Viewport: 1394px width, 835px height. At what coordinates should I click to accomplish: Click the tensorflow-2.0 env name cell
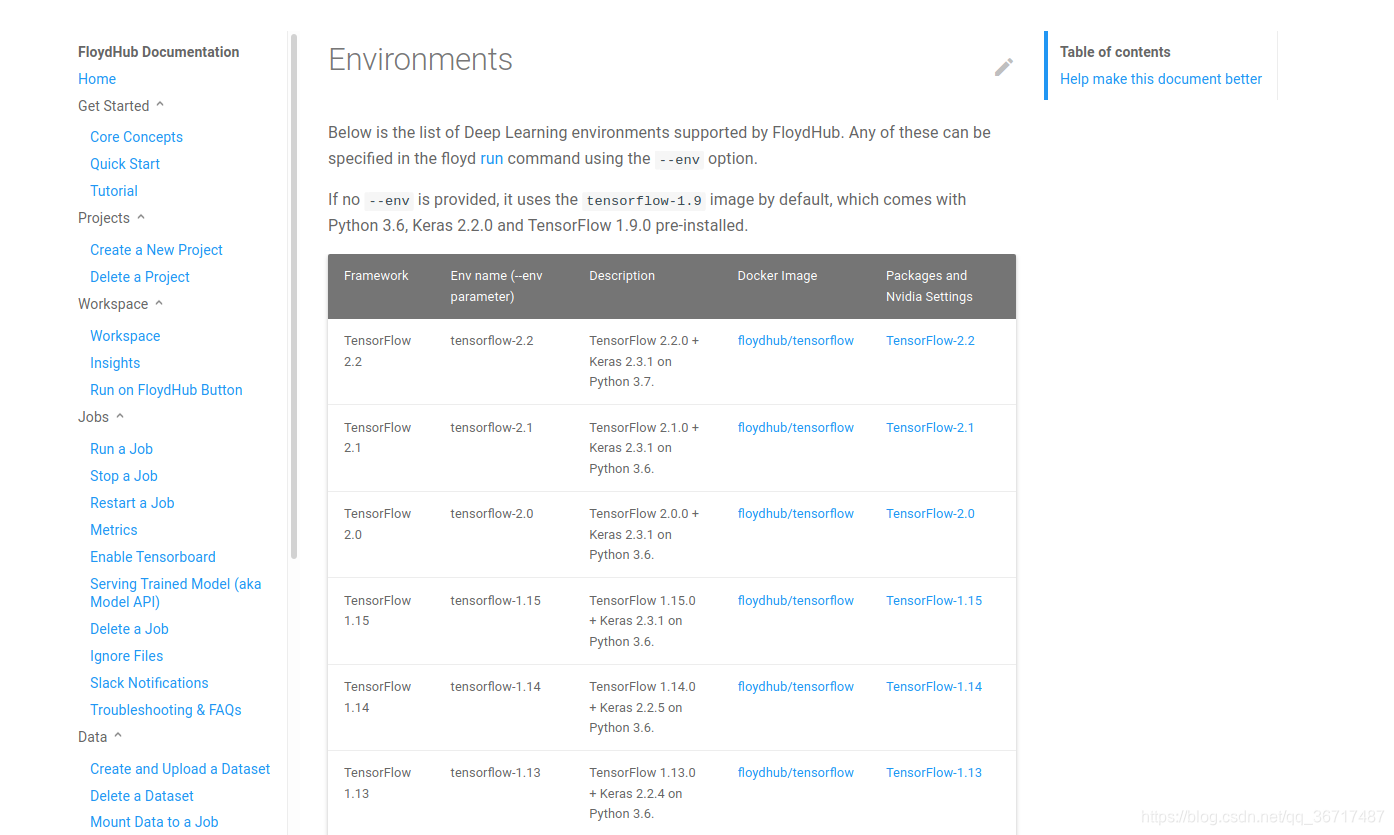pyautogui.click(x=492, y=514)
